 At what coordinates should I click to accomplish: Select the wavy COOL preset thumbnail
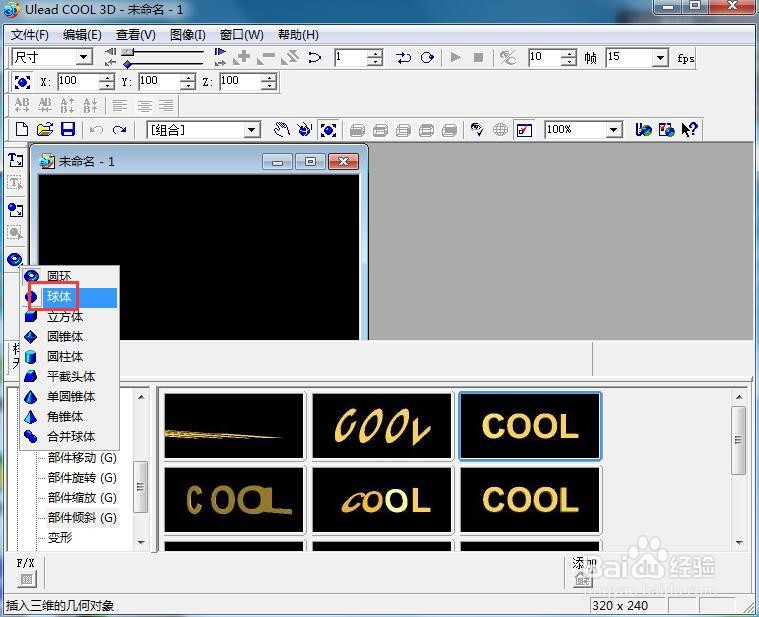[381, 426]
